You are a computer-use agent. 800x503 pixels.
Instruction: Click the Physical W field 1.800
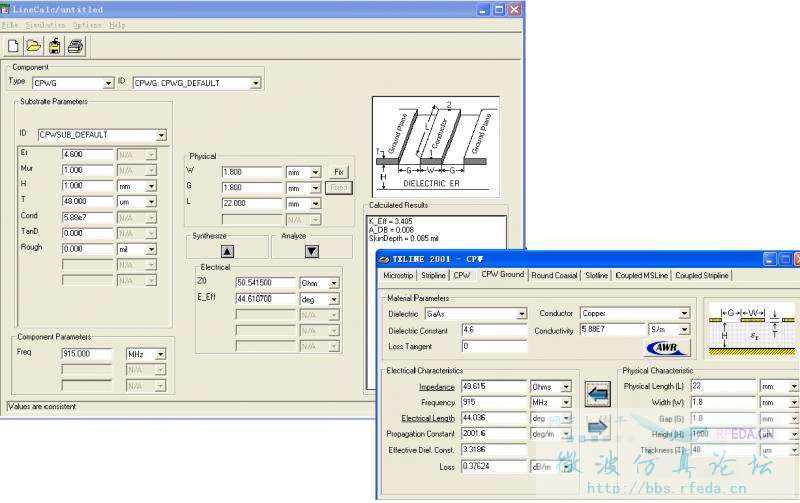[x=252, y=172]
